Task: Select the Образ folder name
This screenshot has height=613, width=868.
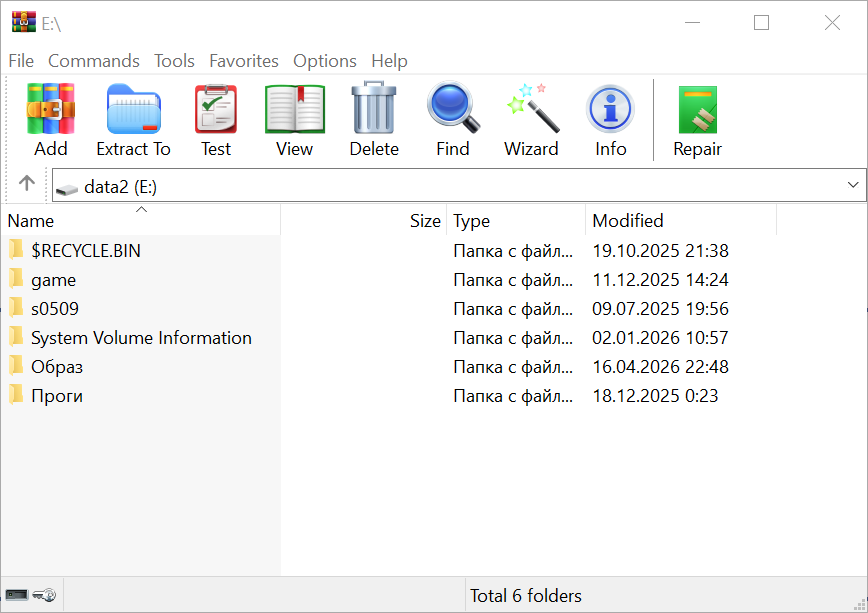Action: [57, 367]
